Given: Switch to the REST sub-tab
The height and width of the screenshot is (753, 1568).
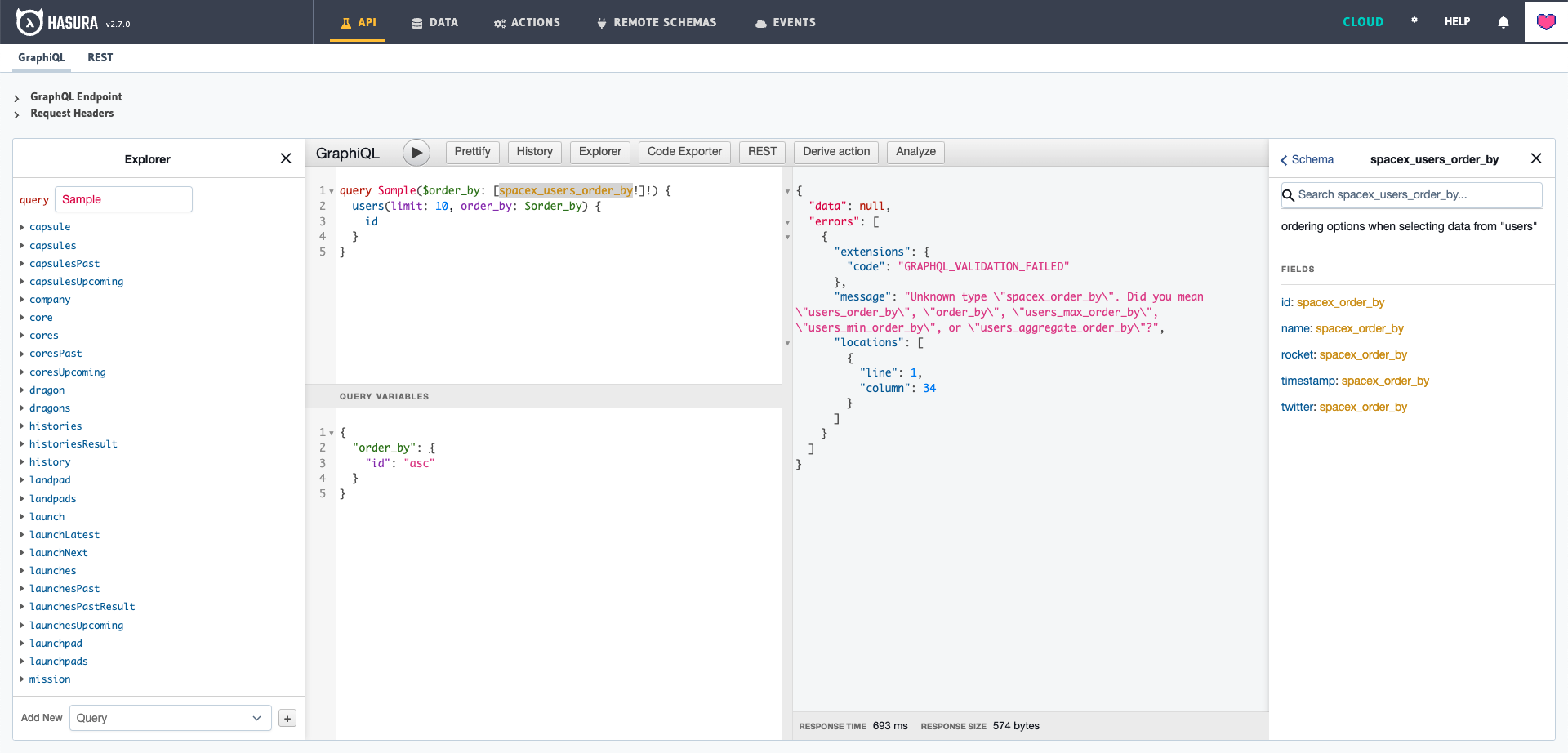Looking at the screenshot, I should coord(100,57).
